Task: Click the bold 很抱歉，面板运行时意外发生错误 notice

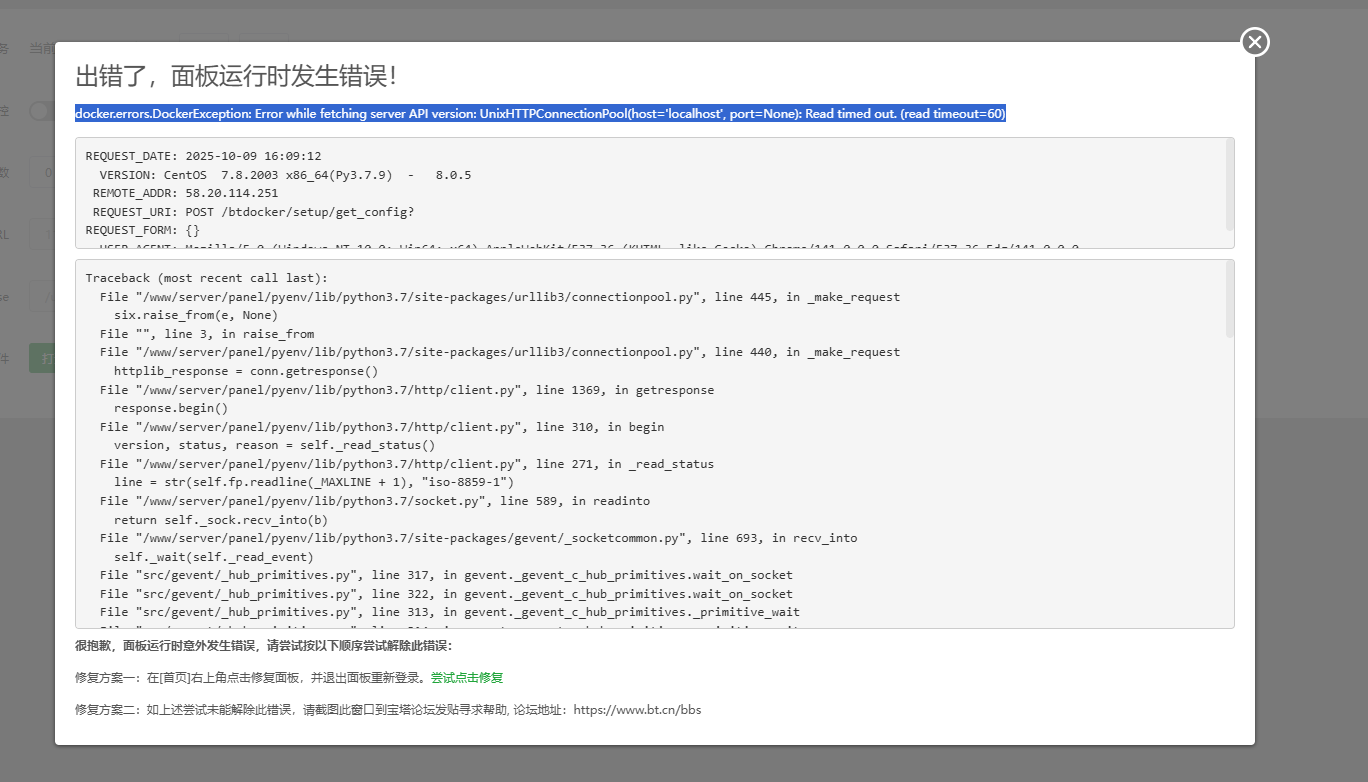Action: (x=264, y=646)
